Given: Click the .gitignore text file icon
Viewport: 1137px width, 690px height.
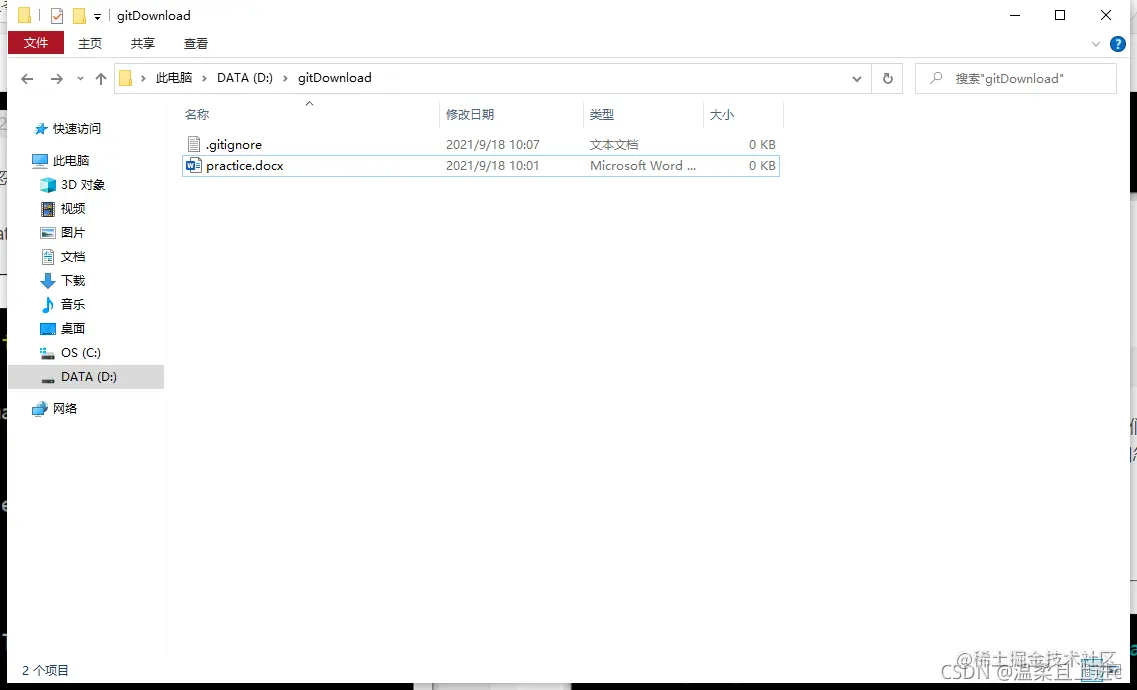Looking at the screenshot, I should 193,145.
